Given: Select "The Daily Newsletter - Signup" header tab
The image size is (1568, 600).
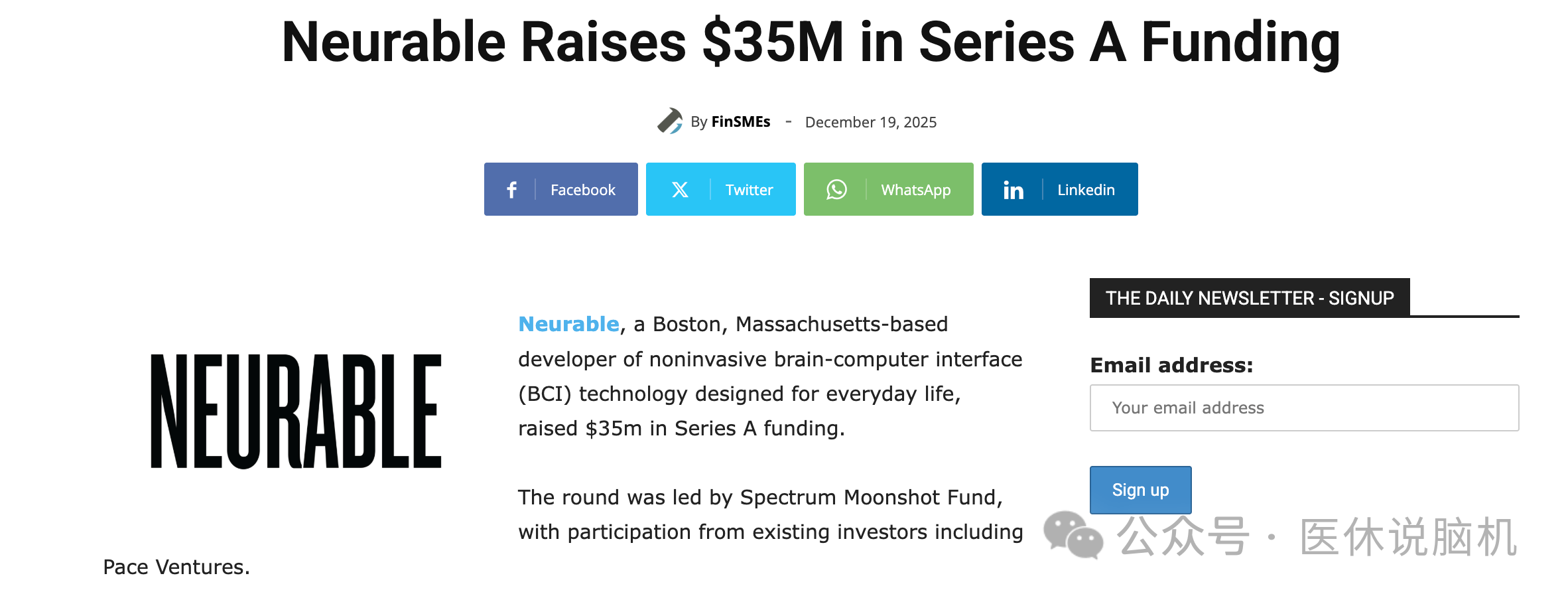Looking at the screenshot, I should pyautogui.click(x=1249, y=298).
